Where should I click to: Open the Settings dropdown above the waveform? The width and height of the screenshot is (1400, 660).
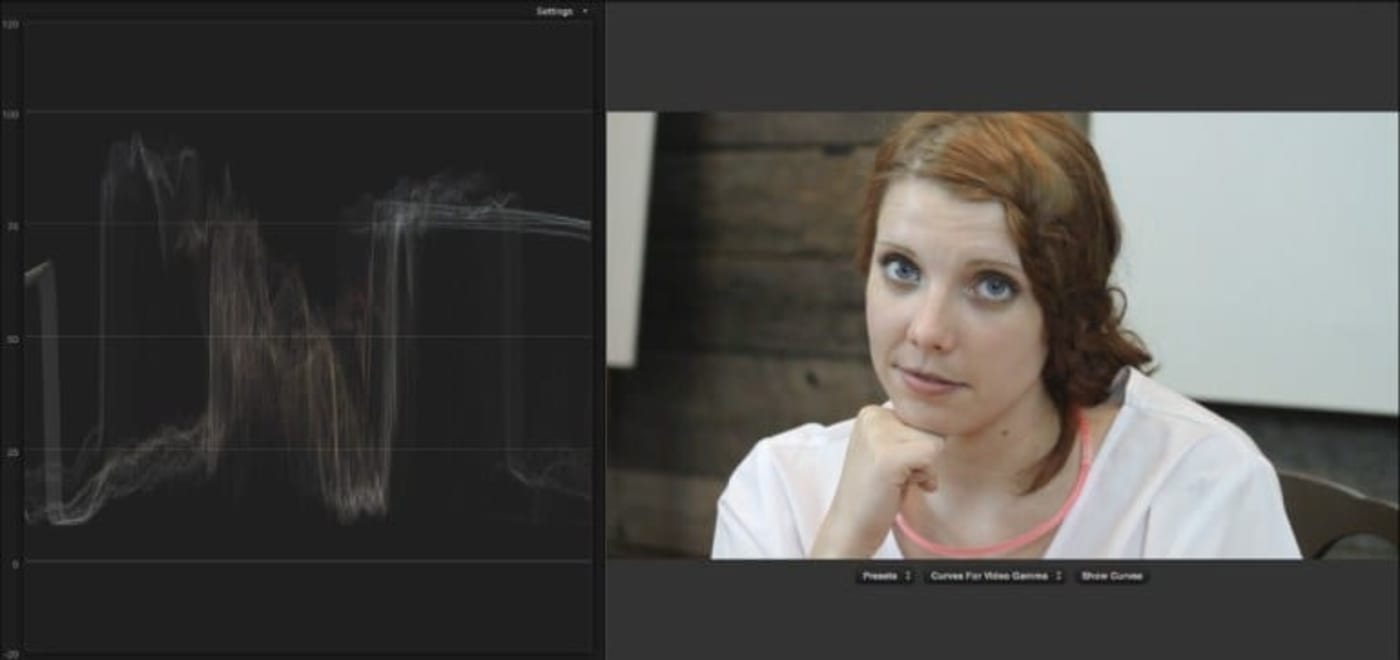[x=562, y=11]
